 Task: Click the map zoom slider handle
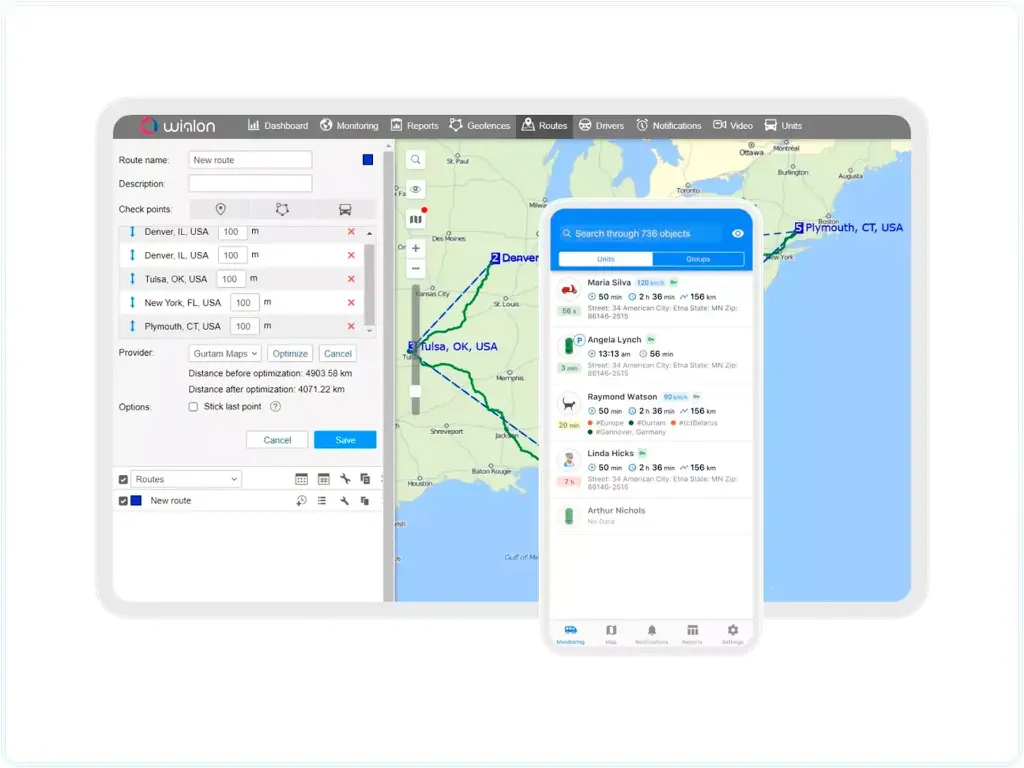pyautogui.click(x=415, y=391)
